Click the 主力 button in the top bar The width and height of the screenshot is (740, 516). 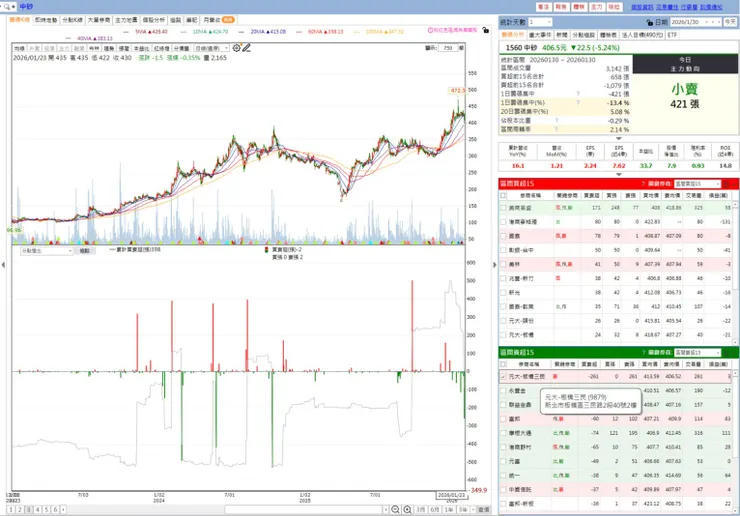pyautogui.click(x=597, y=7)
